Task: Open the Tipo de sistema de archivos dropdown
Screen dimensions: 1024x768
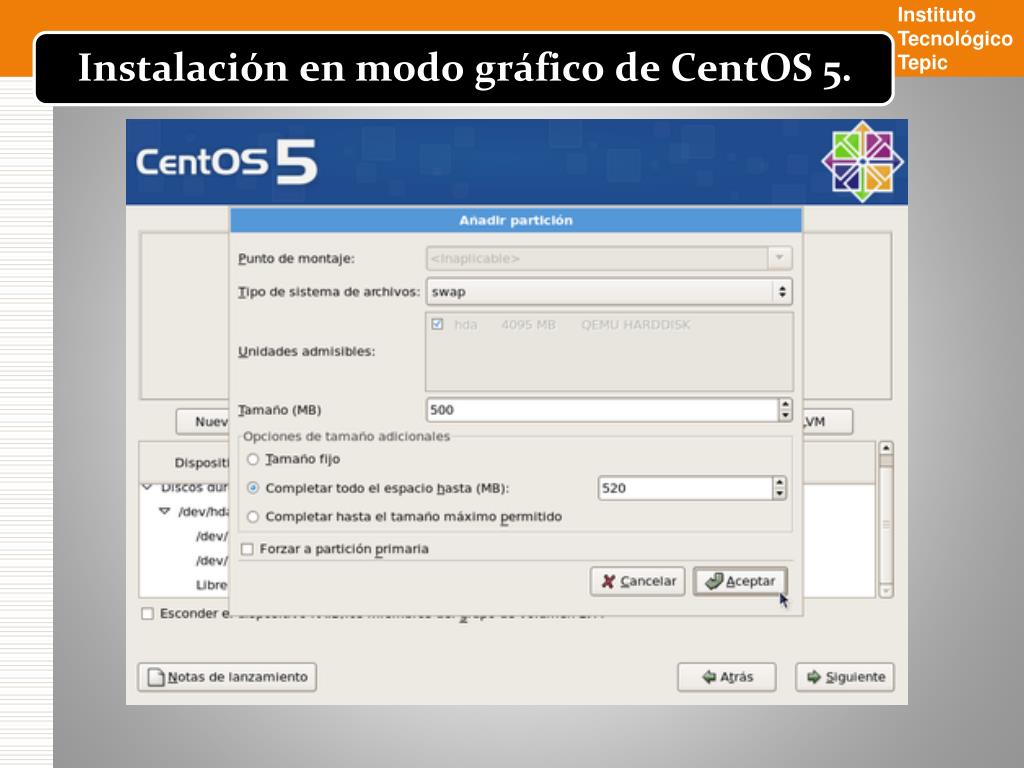Action: (x=609, y=292)
